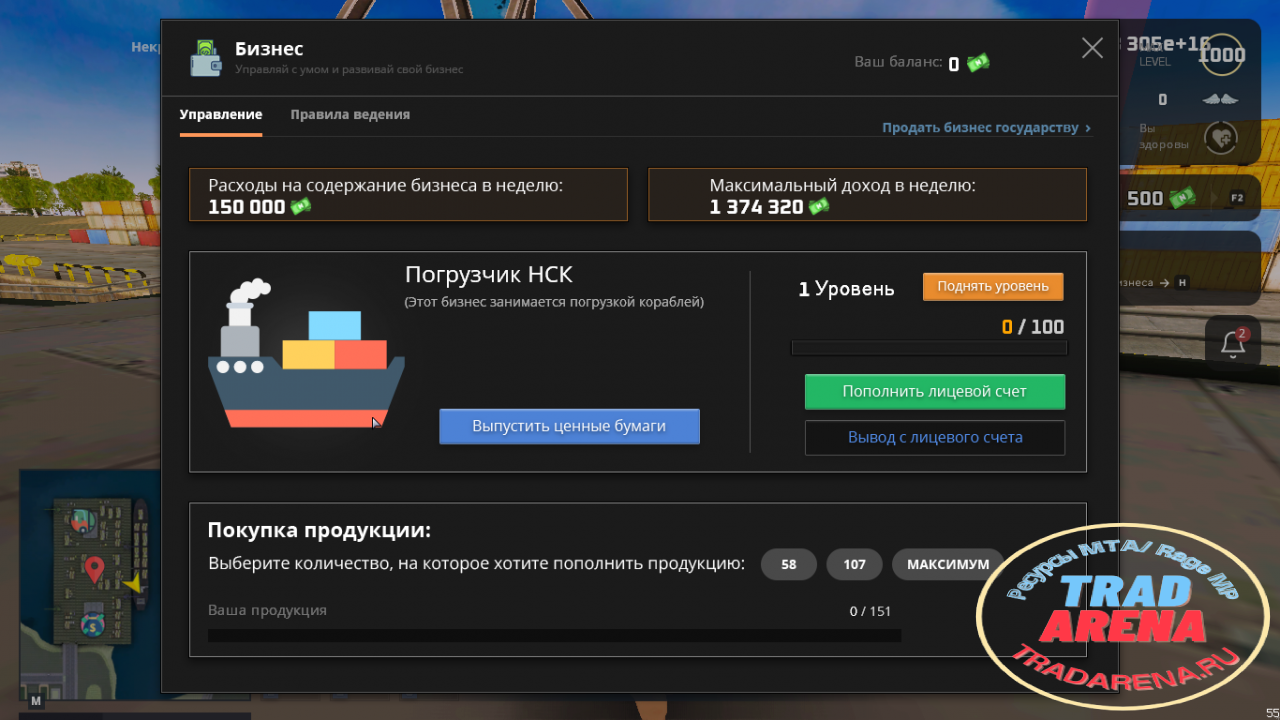Click the cargo ship business image
Image resolution: width=1280 pixels, height=720 pixels.
coord(306,353)
